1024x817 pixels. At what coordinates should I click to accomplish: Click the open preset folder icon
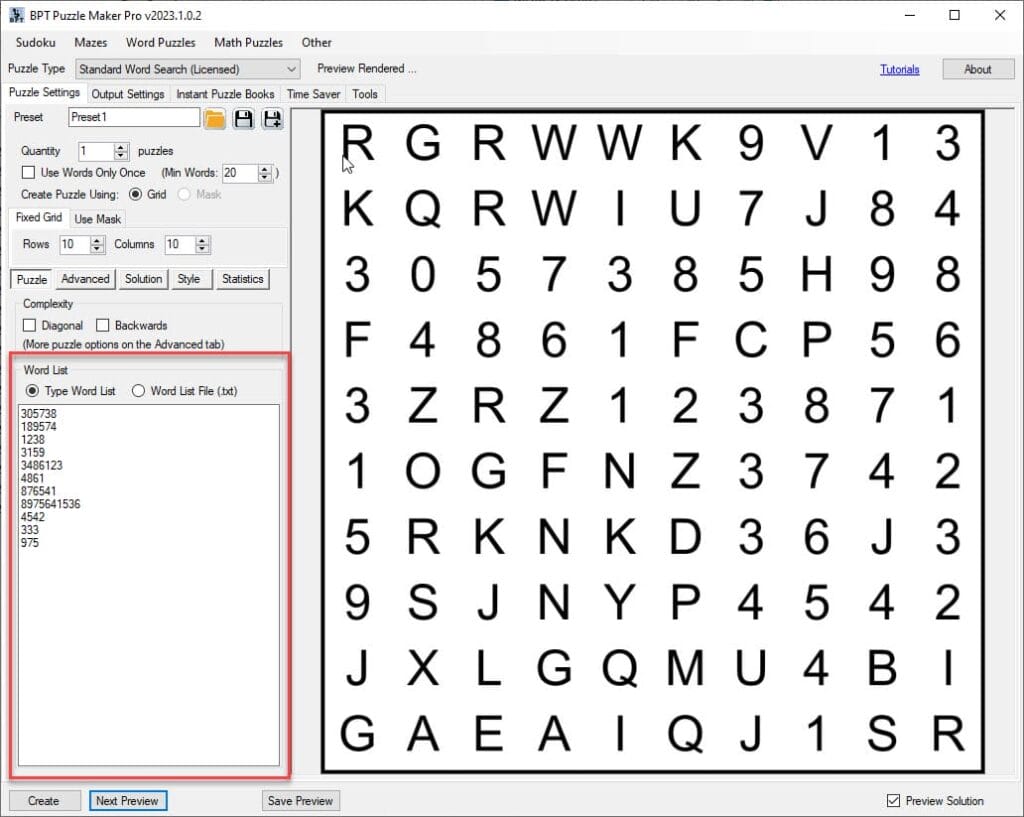click(x=215, y=119)
